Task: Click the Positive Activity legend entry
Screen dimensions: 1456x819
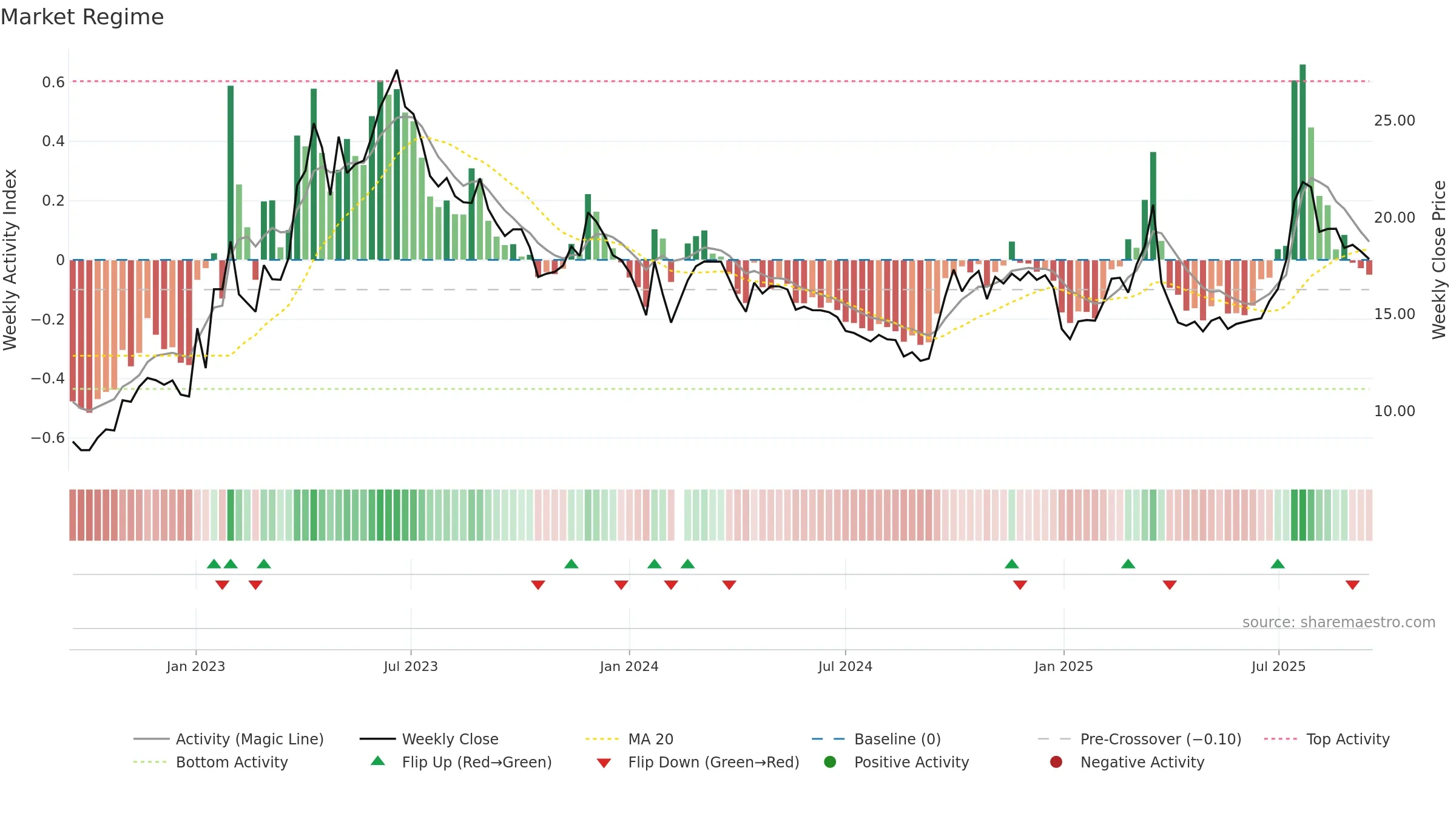Action: pyautogui.click(x=896, y=762)
